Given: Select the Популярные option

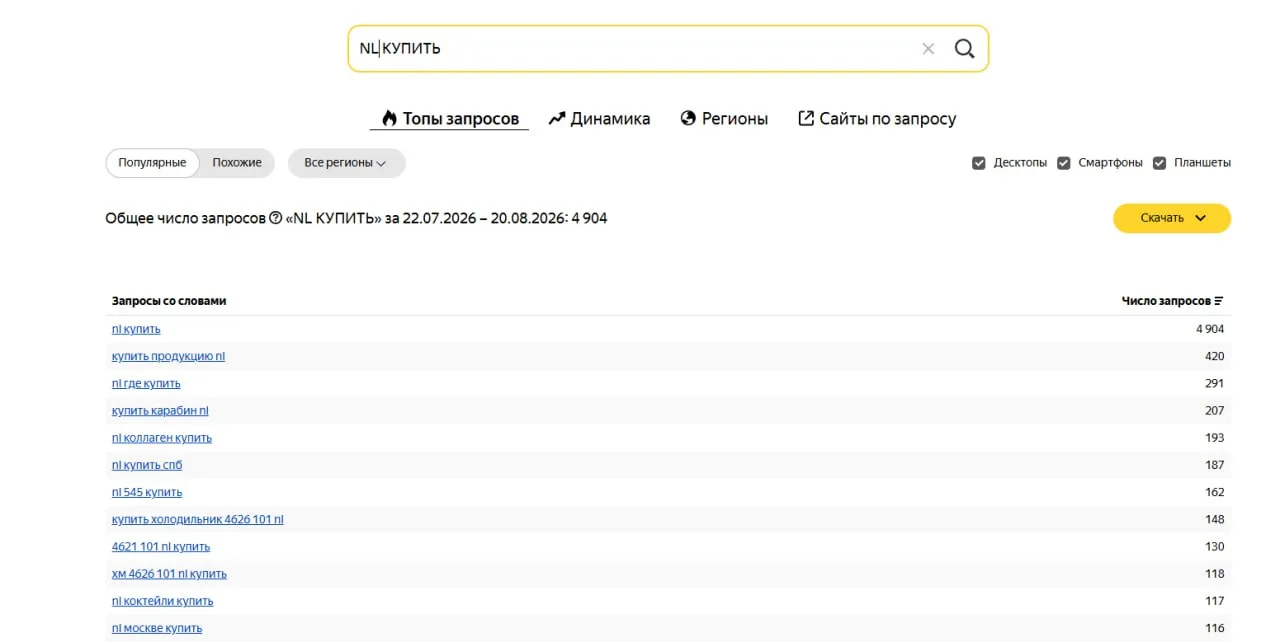Looking at the screenshot, I should tap(152, 163).
